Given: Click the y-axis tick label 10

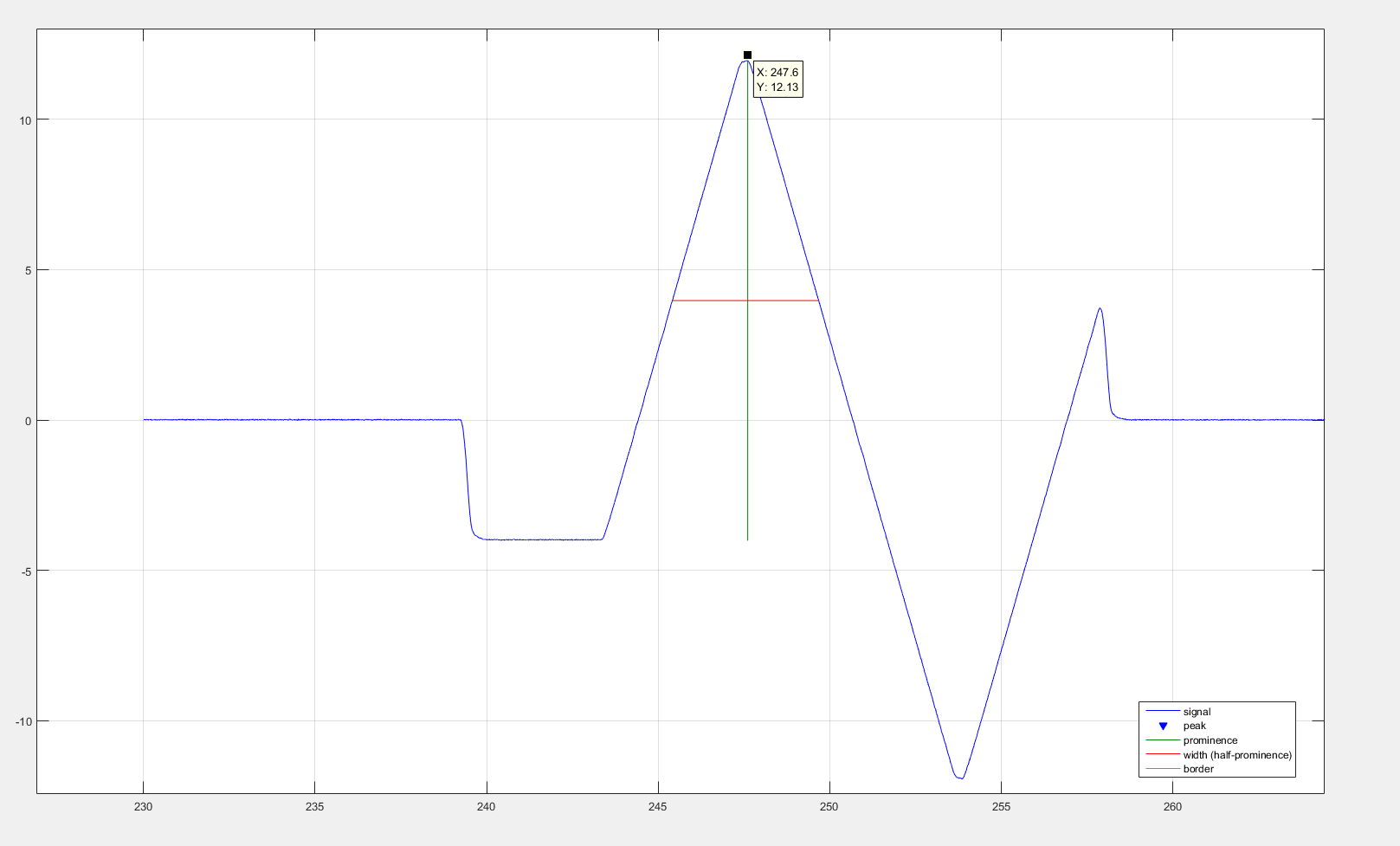Looking at the screenshot, I should coord(25,120).
